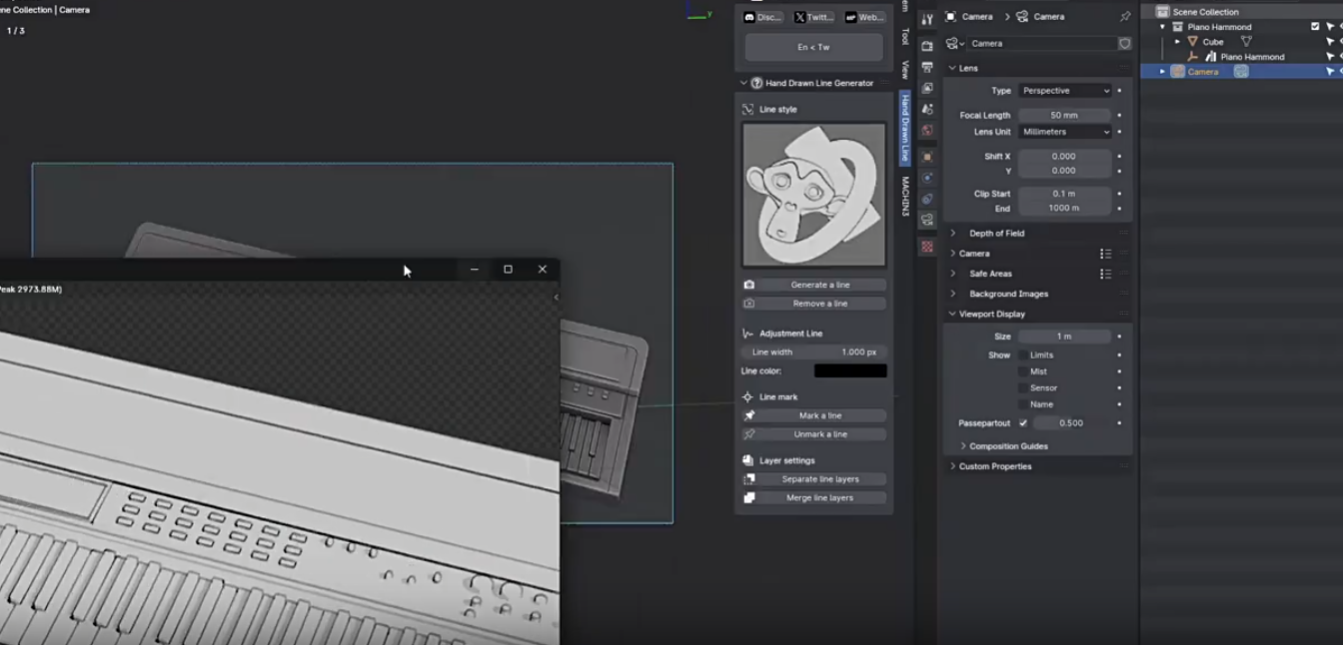Open the Render properties tab icon
The height and width of the screenshot is (645, 1343).
[927, 46]
